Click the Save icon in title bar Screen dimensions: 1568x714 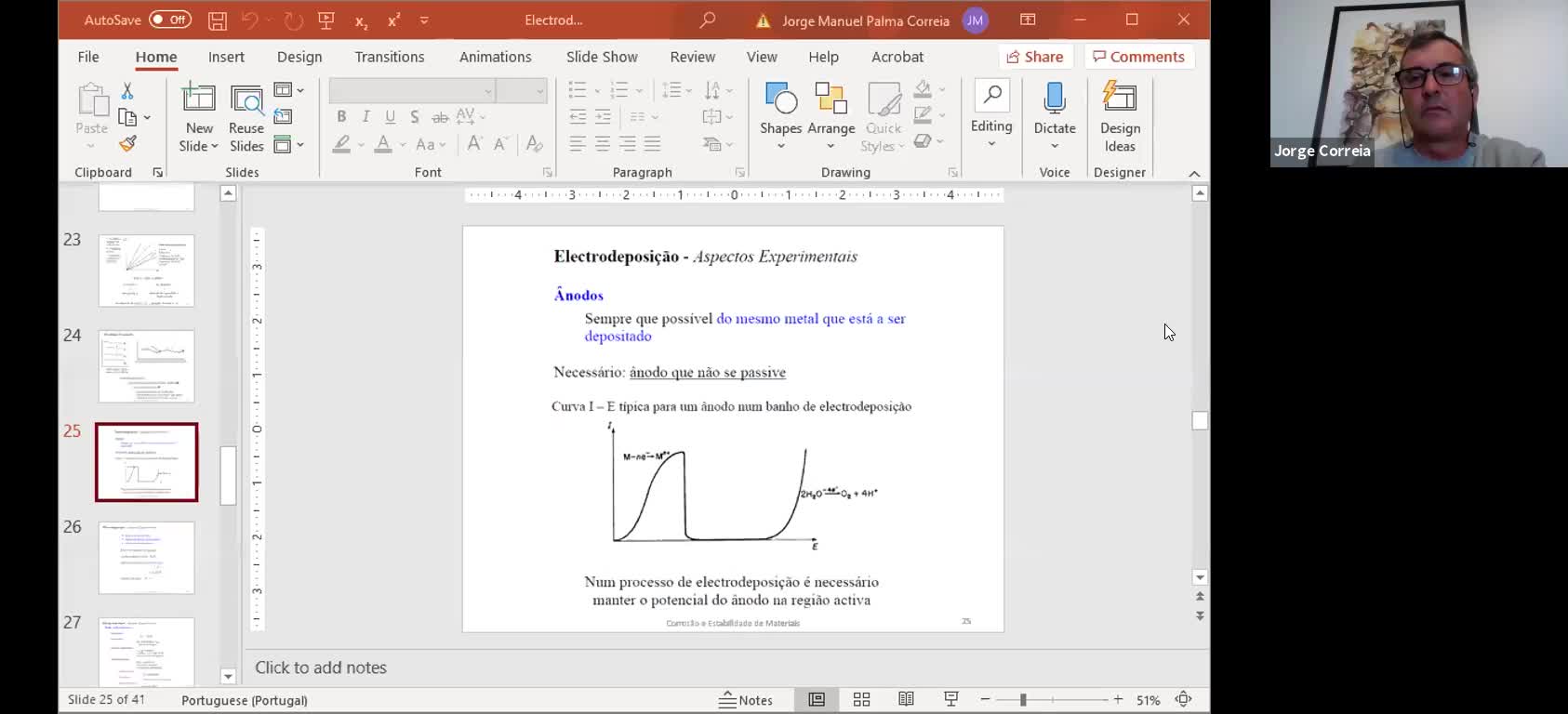[217, 20]
